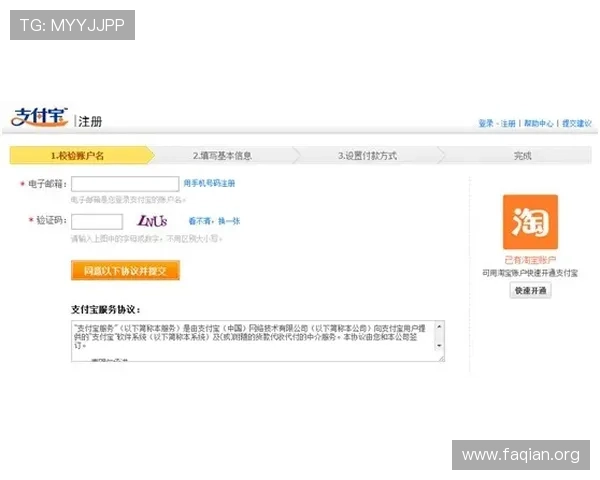Click the Alipay 支付宝 logo
This screenshot has width=600, height=480.
pyautogui.click(x=39, y=117)
